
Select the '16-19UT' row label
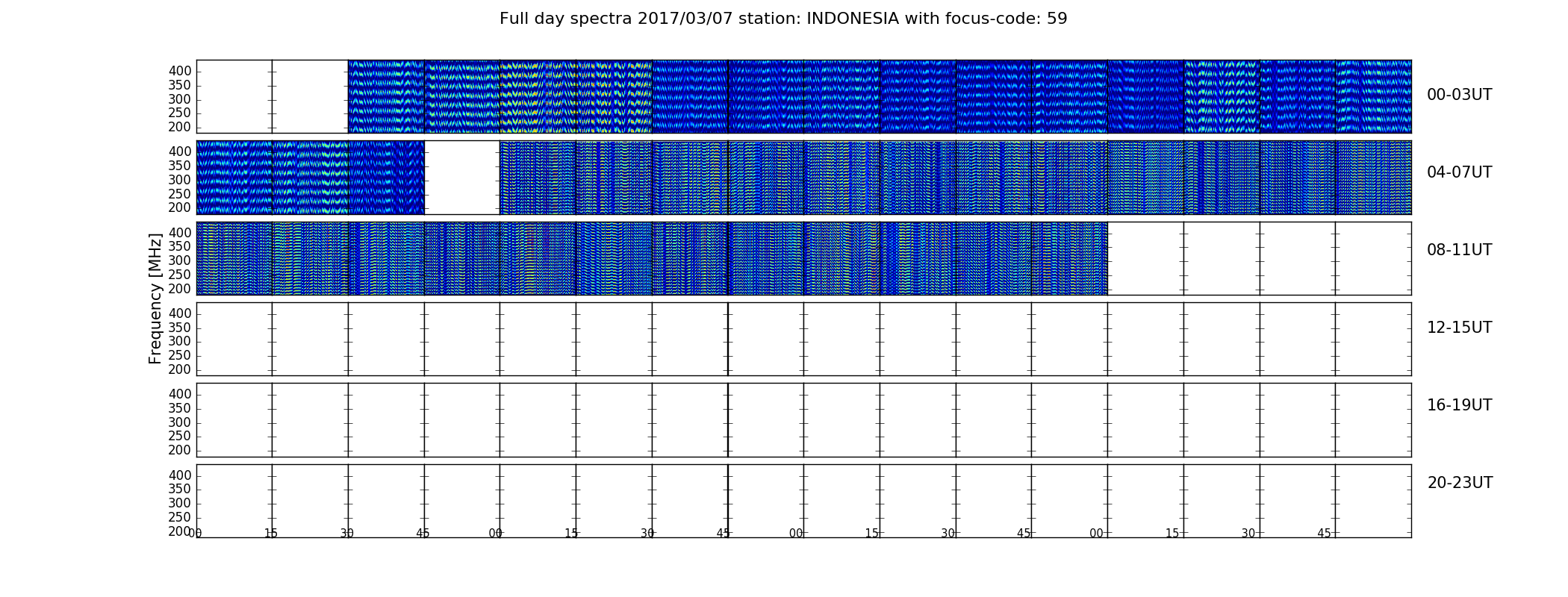point(1459,405)
